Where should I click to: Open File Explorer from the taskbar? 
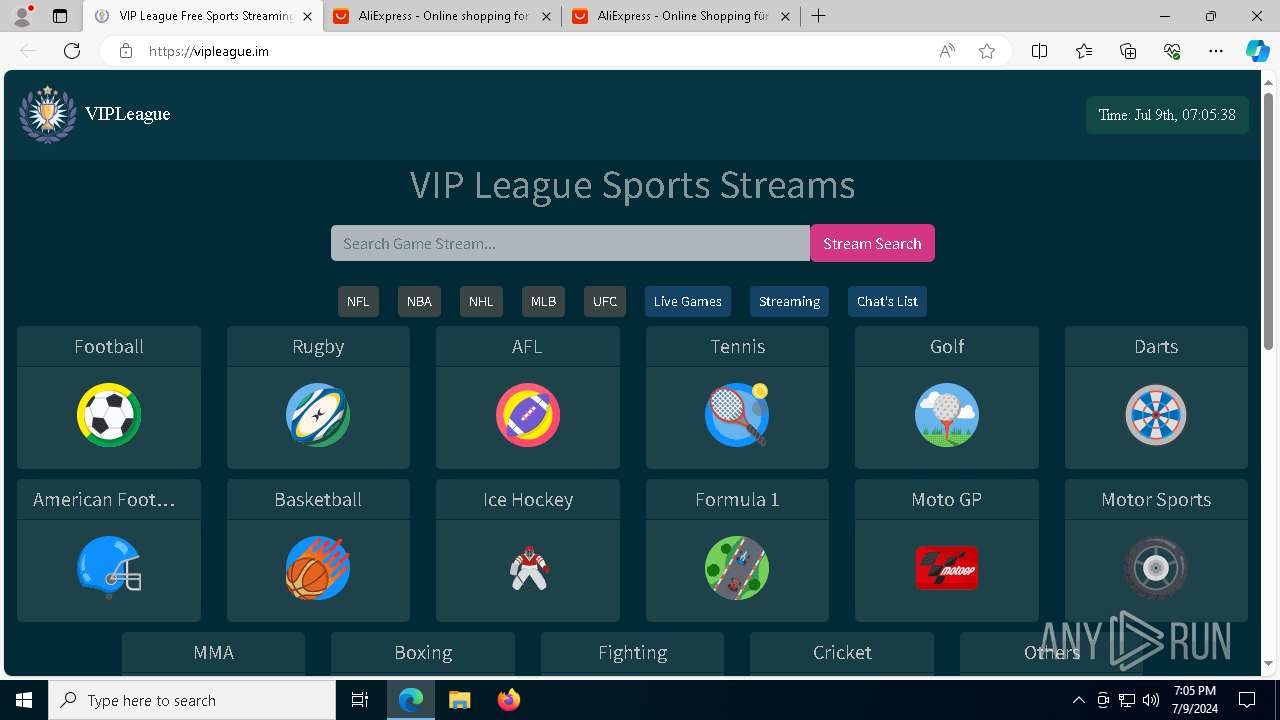pos(459,700)
